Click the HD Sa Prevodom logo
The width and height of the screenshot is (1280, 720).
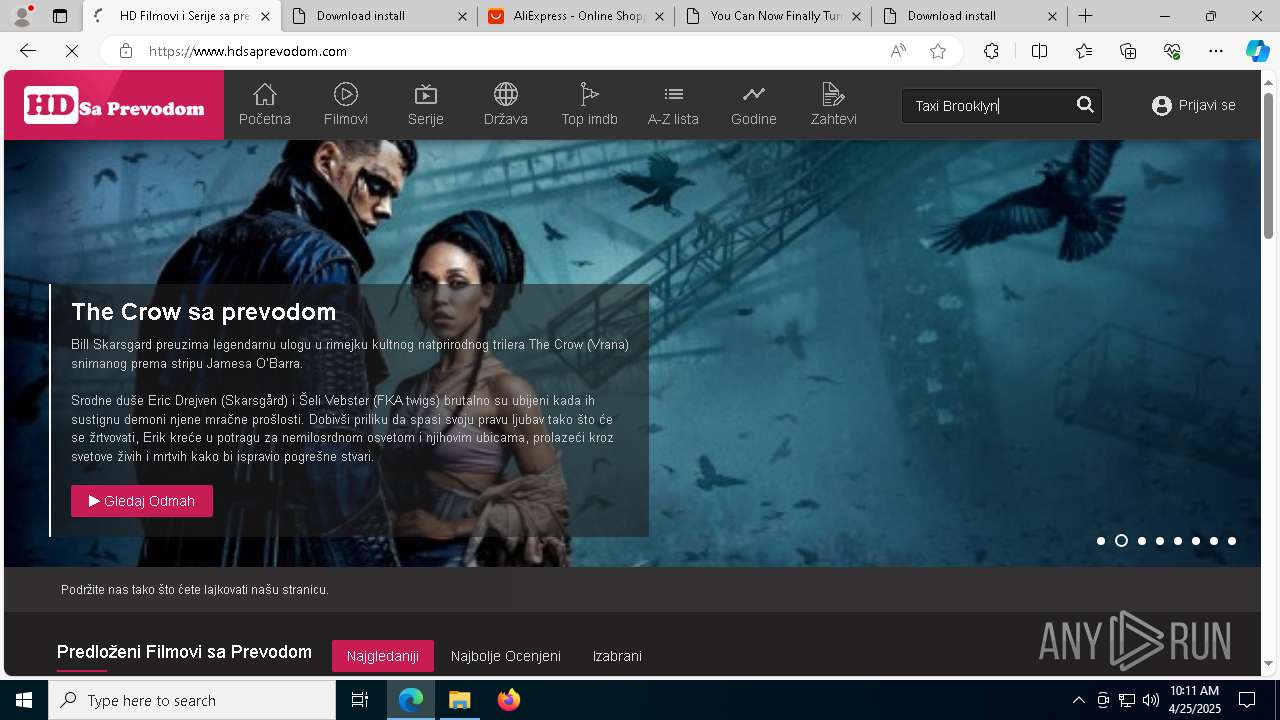click(114, 105)
